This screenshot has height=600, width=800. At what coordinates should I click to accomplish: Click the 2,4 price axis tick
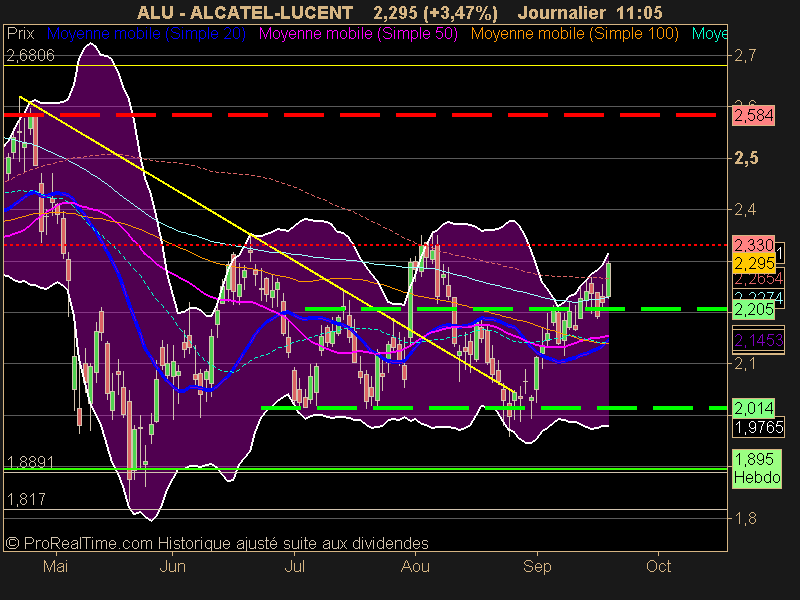745,209
